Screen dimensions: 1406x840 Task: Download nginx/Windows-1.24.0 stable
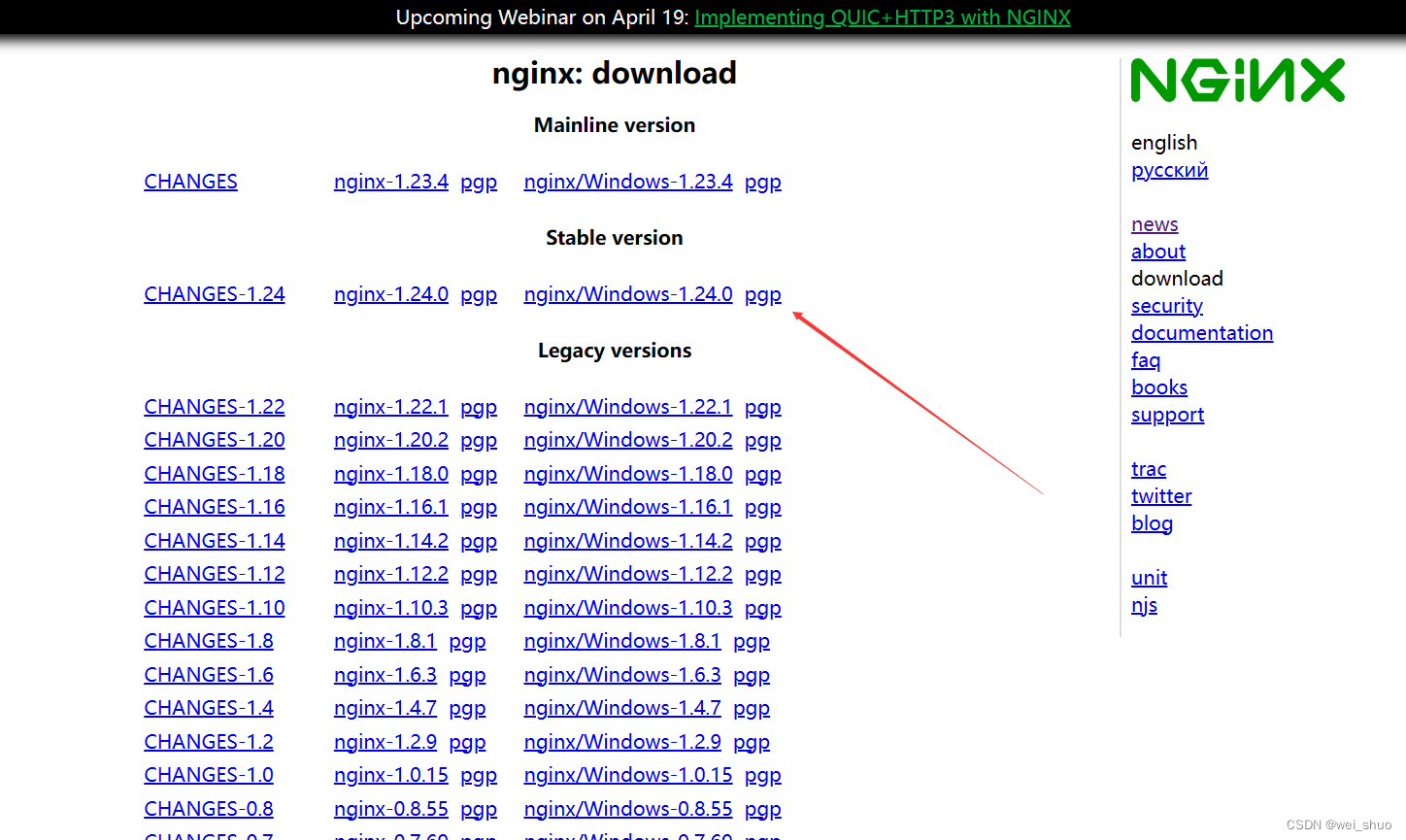(628, 294)
